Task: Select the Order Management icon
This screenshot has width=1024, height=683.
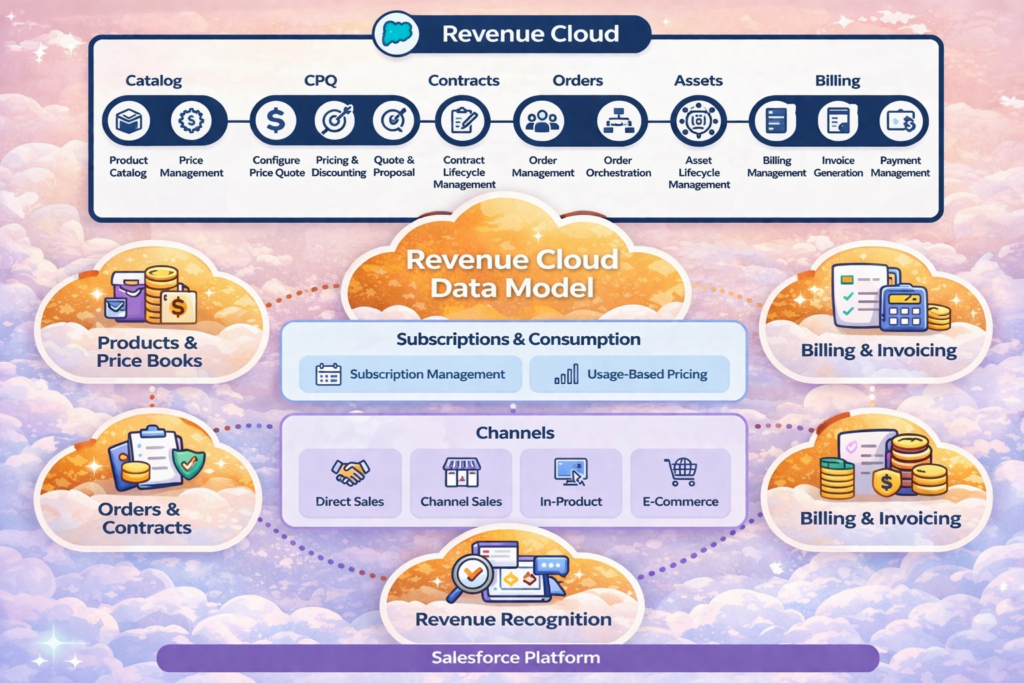Action: tap(542, 122)
